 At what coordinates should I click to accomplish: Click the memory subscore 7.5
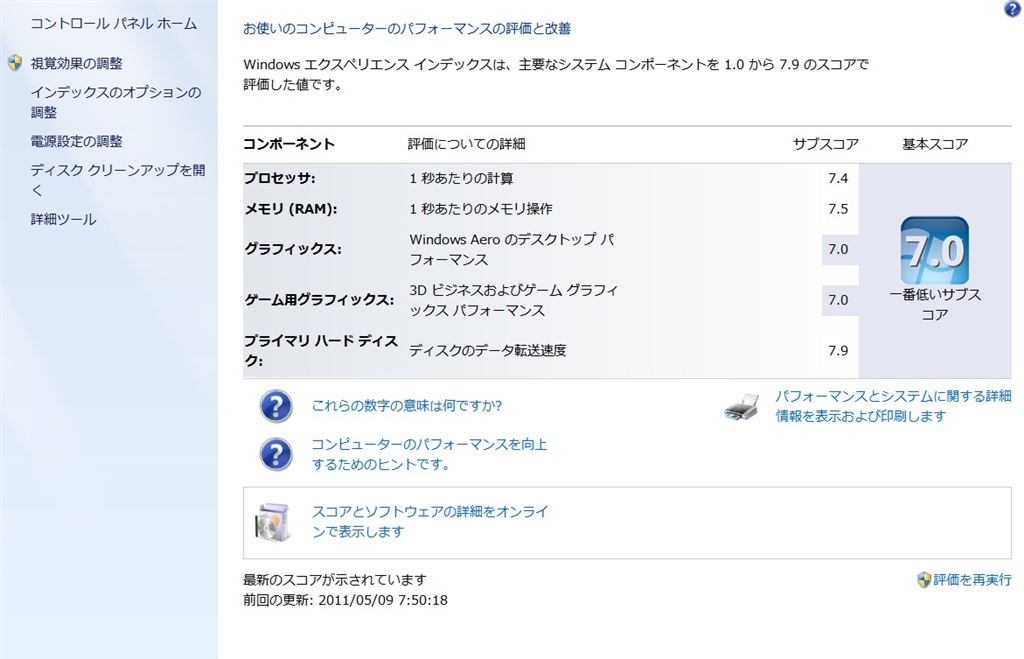(838, 209)
